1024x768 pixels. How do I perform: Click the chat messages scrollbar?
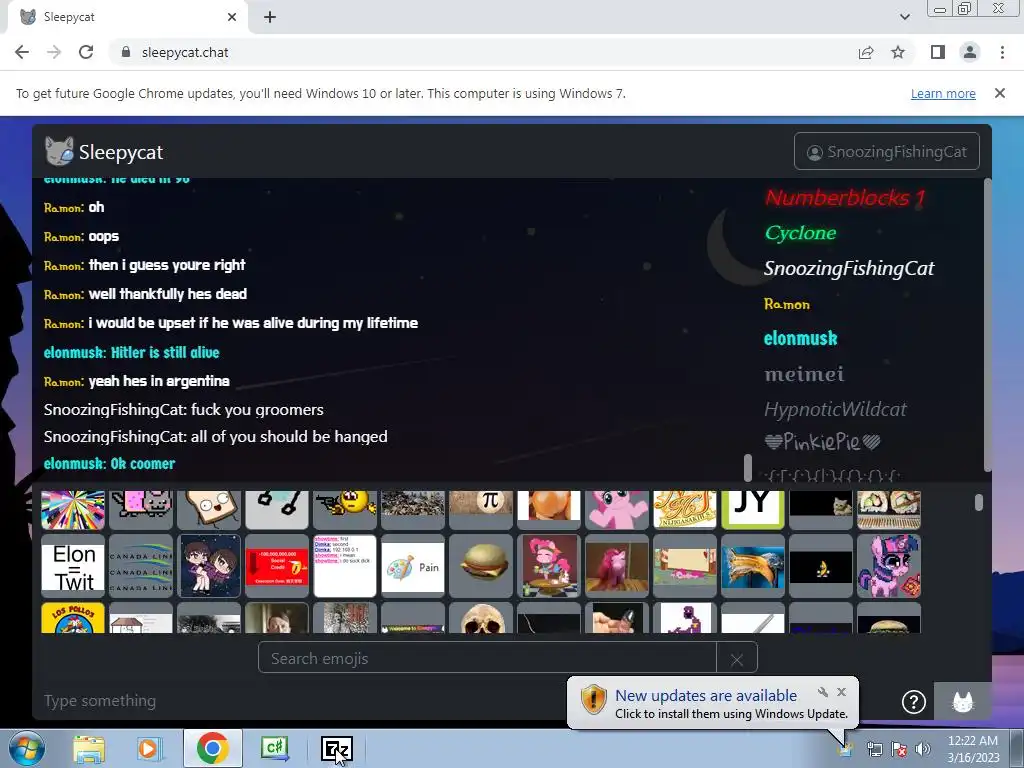coord(748,468)
